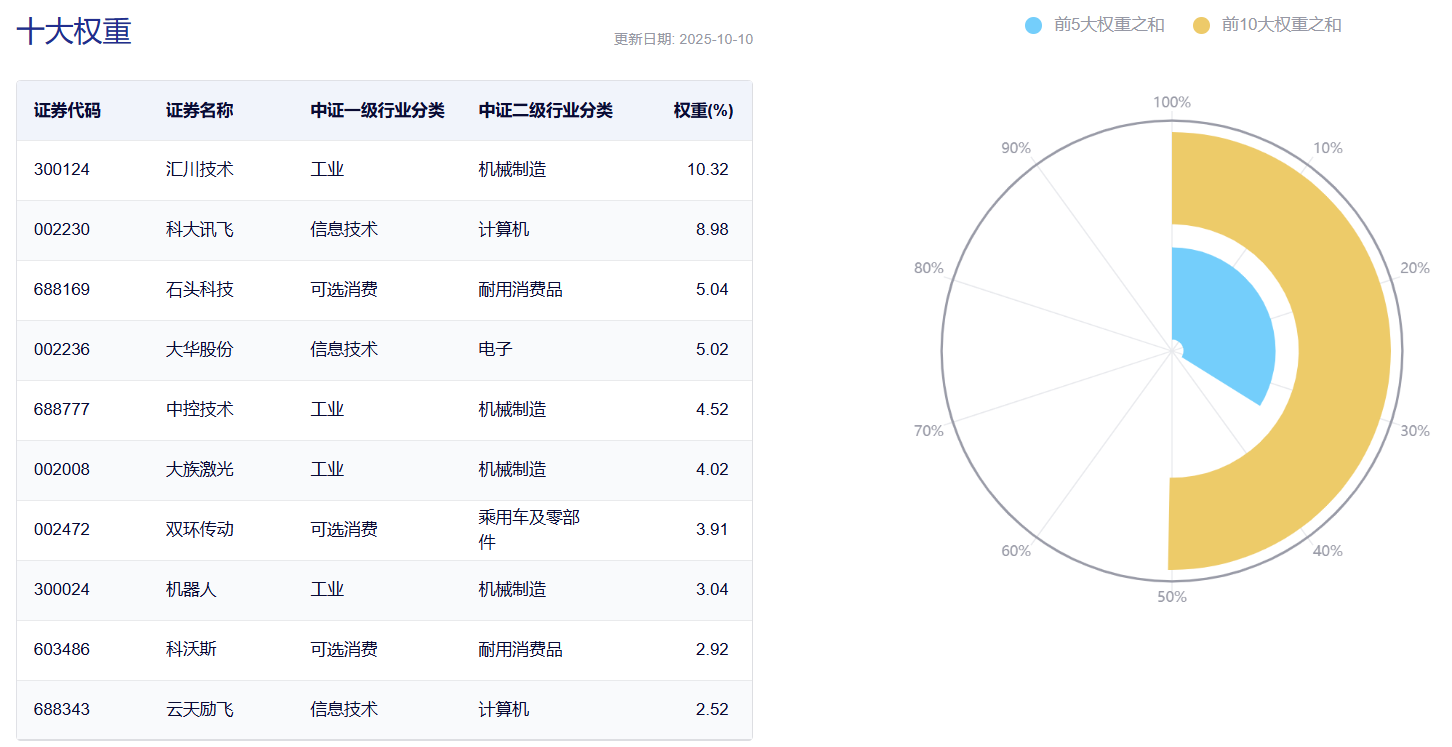The height and width of the screenshot is (747, 1452).
Task: Open the 科大讯飞 security name
Action: 199,230
